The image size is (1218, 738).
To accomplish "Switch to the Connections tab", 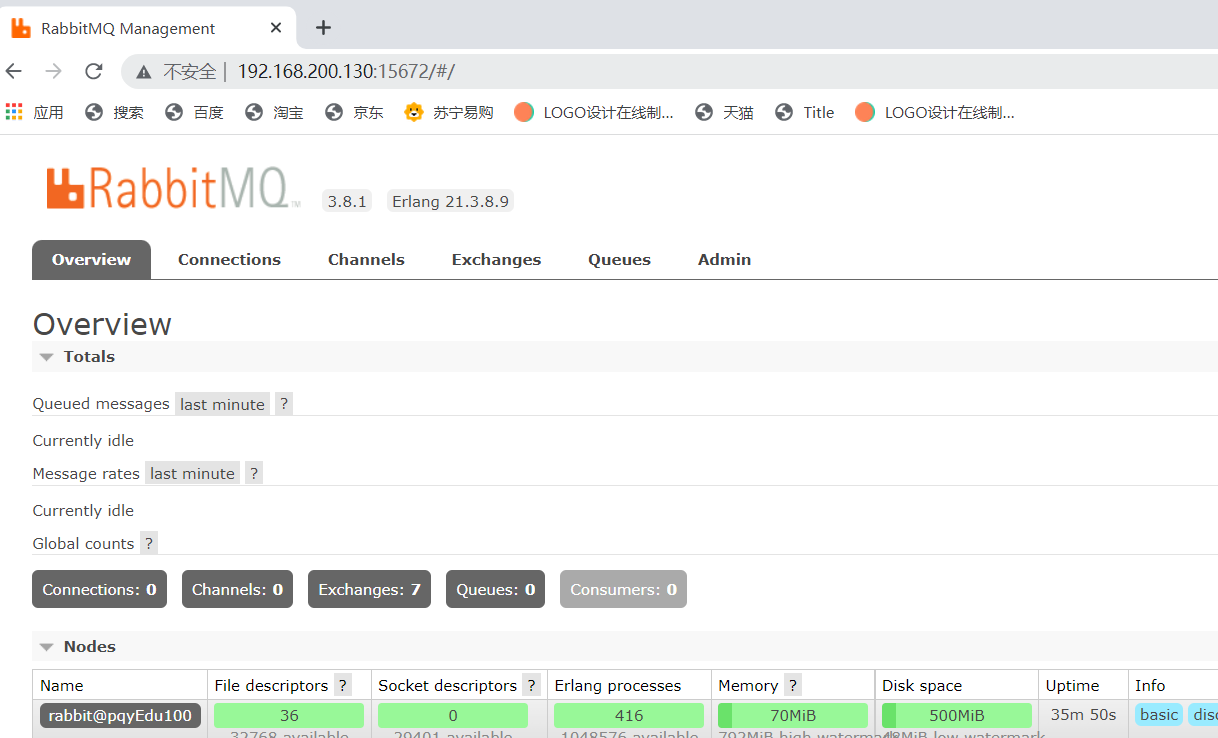I will (x=229, y=260).
